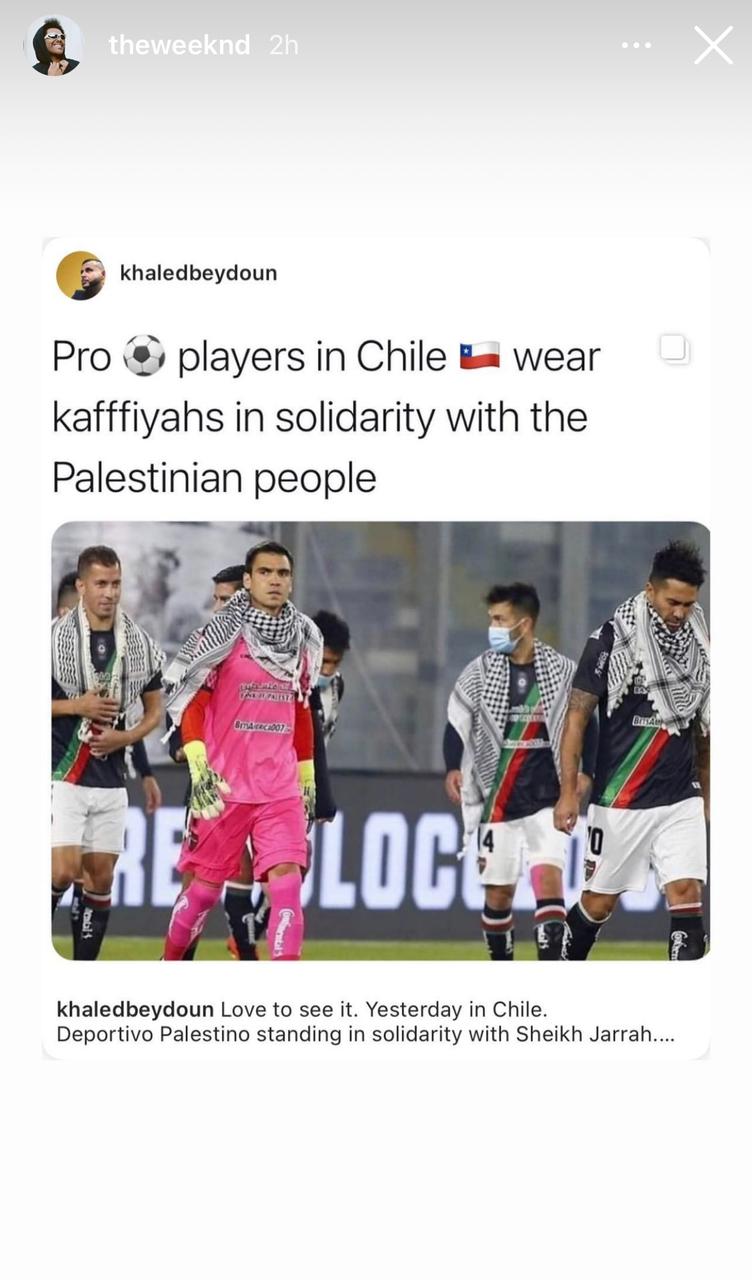The image size is (752, 1280).
Task: Open khaledbeydoun username beside the post avatar
Action: (198, 273)
